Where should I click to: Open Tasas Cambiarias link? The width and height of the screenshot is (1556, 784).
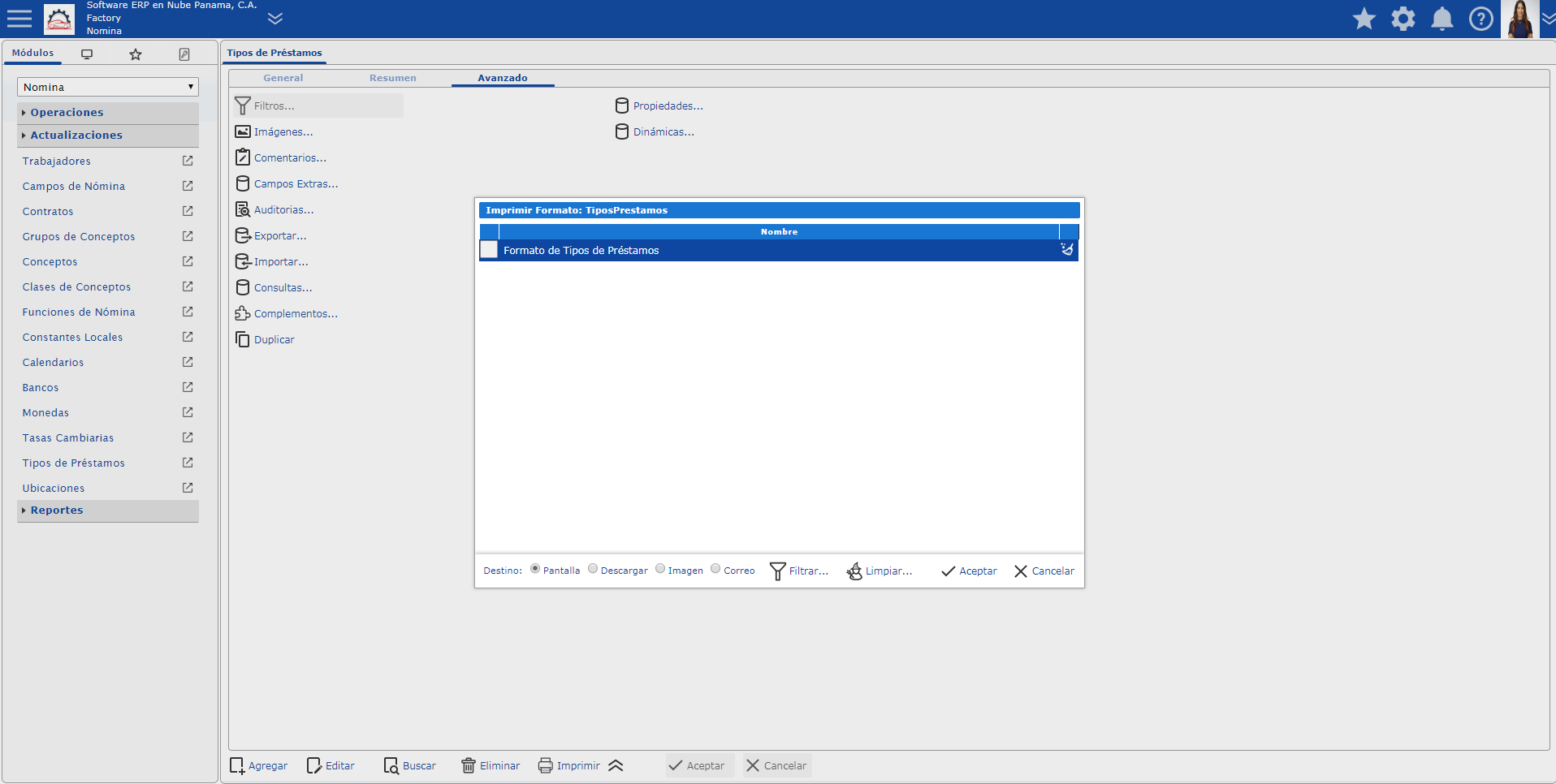(68, 438)
